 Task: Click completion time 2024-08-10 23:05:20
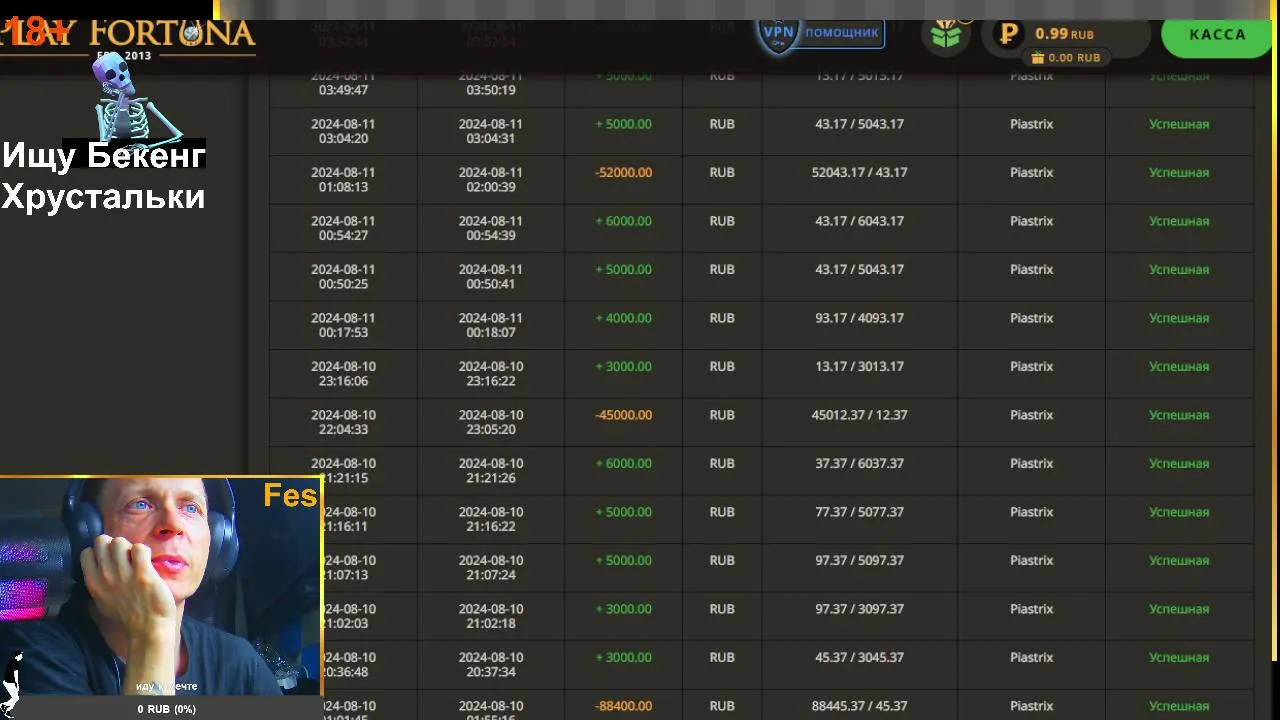pyautogui.click(x=491, y=422)
